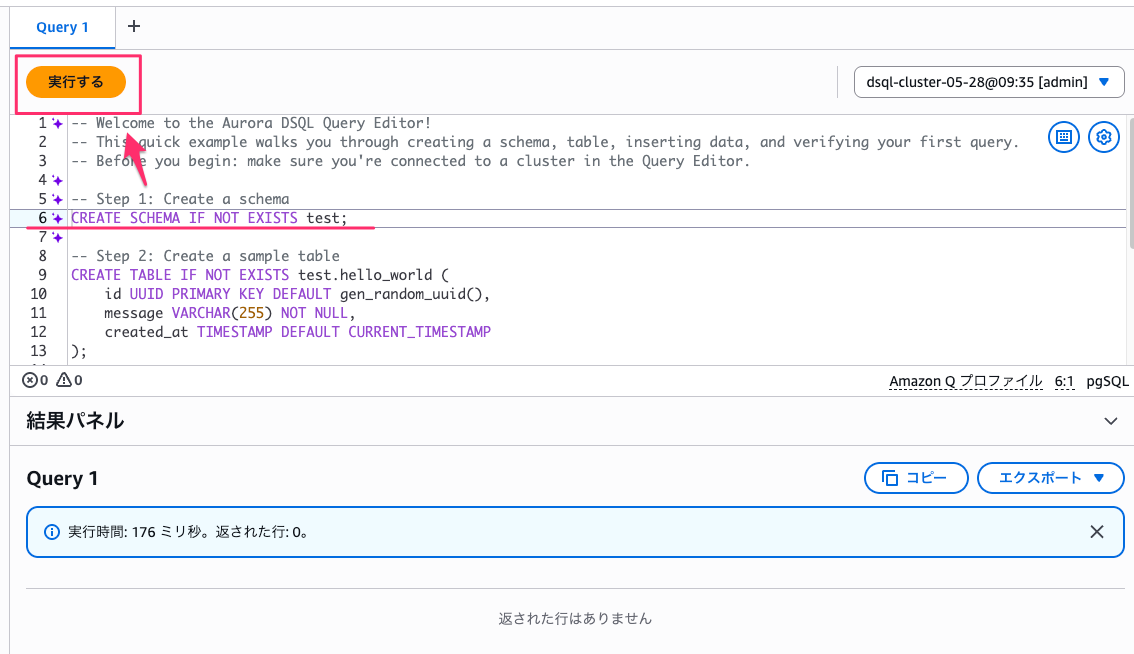Open a new query tab with the plus icon
Image resolution: width=1134 pixels, height=654 pixels.
133,27
